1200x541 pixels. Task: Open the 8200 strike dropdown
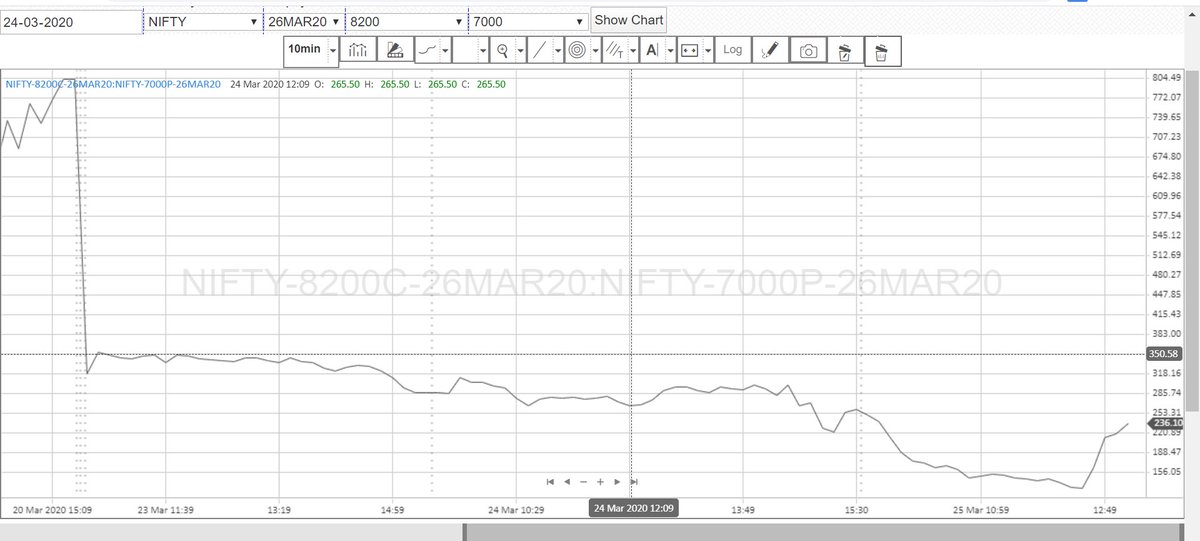coord(406,20)
